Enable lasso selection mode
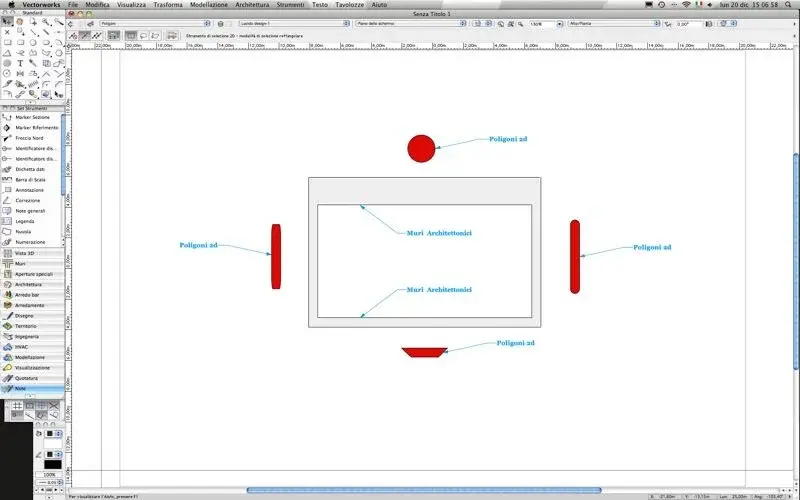Image resolution: width=800 pixels, height=500 pixels. click(x=143, y=36)
